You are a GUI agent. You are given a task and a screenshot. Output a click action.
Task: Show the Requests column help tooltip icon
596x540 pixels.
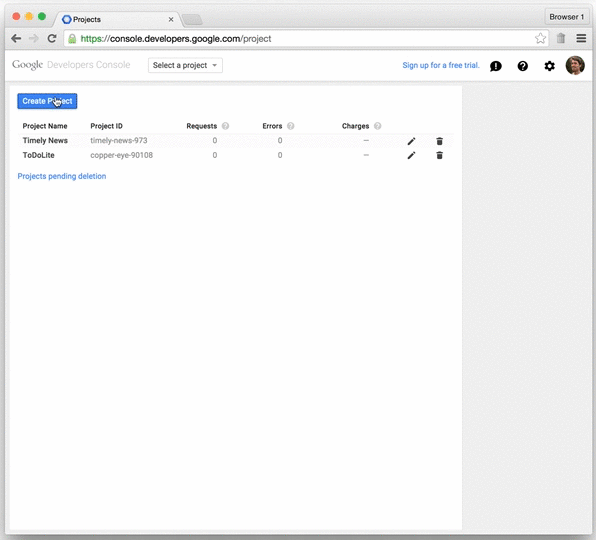225,126
